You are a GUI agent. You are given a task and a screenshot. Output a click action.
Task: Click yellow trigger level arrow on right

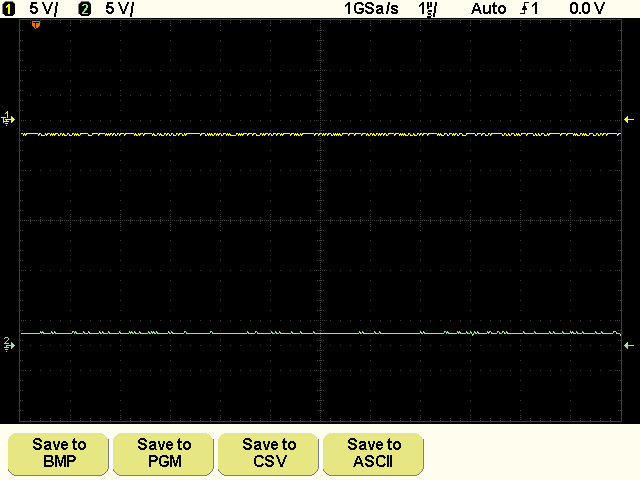coord(629,120)
